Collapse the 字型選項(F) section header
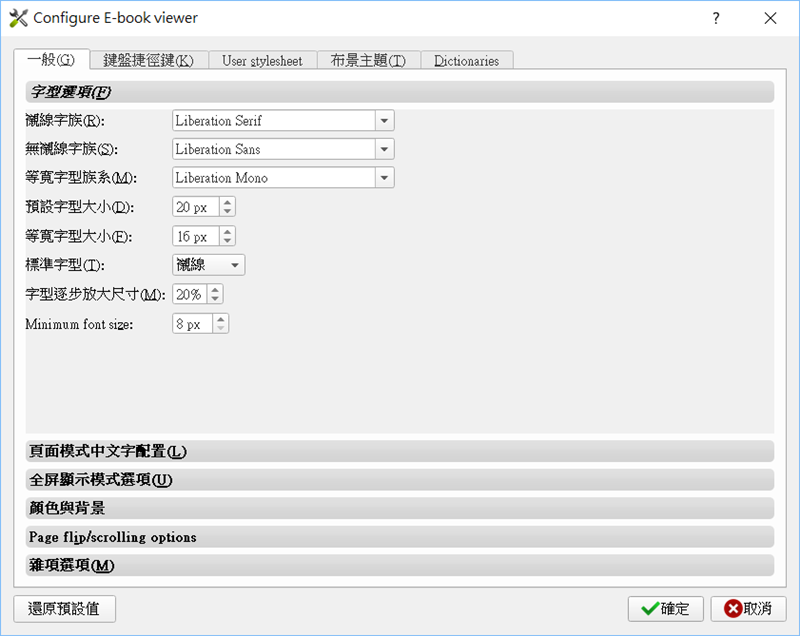The width and height of the screenshot is (800, 636). [x=399, y=92]
